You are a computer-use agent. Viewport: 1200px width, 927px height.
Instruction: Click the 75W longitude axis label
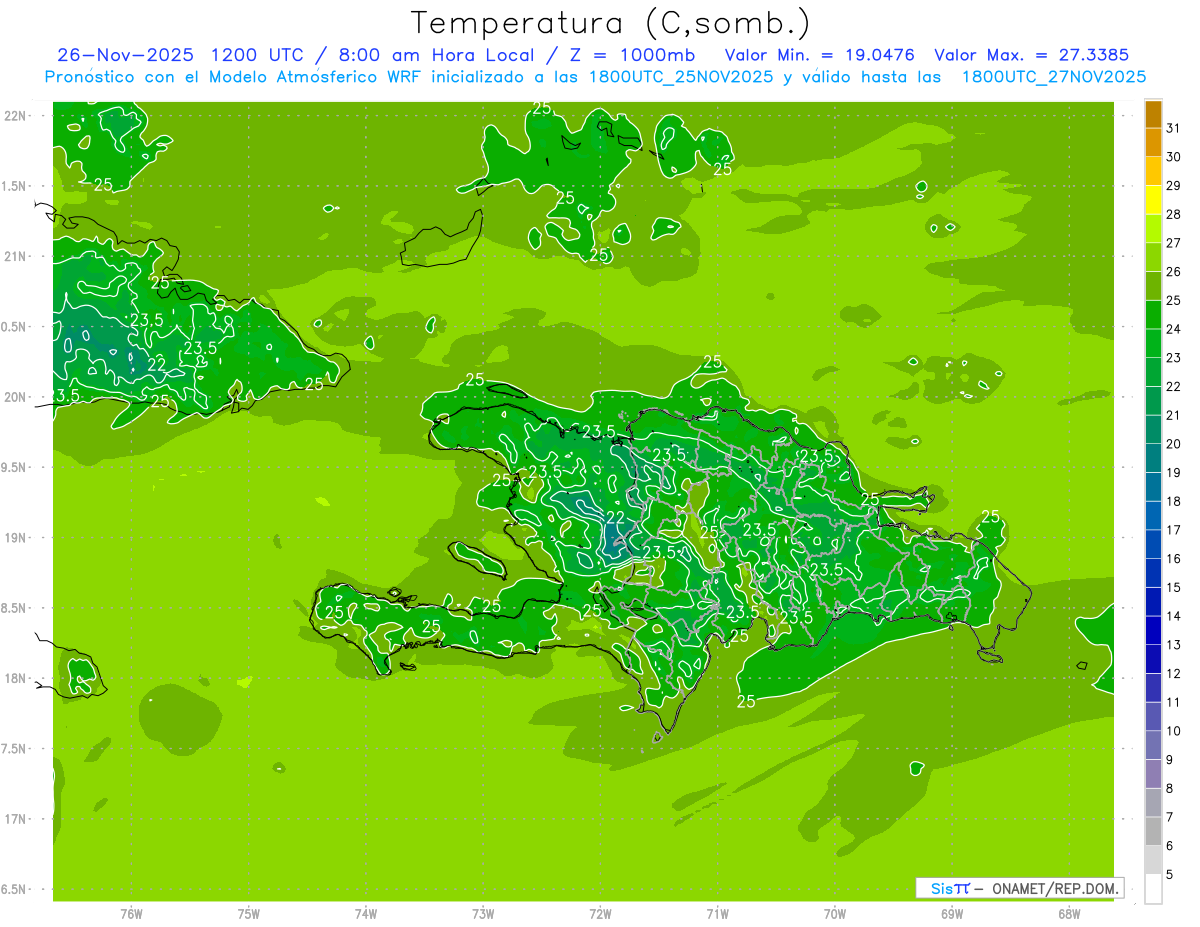point(249,913)
